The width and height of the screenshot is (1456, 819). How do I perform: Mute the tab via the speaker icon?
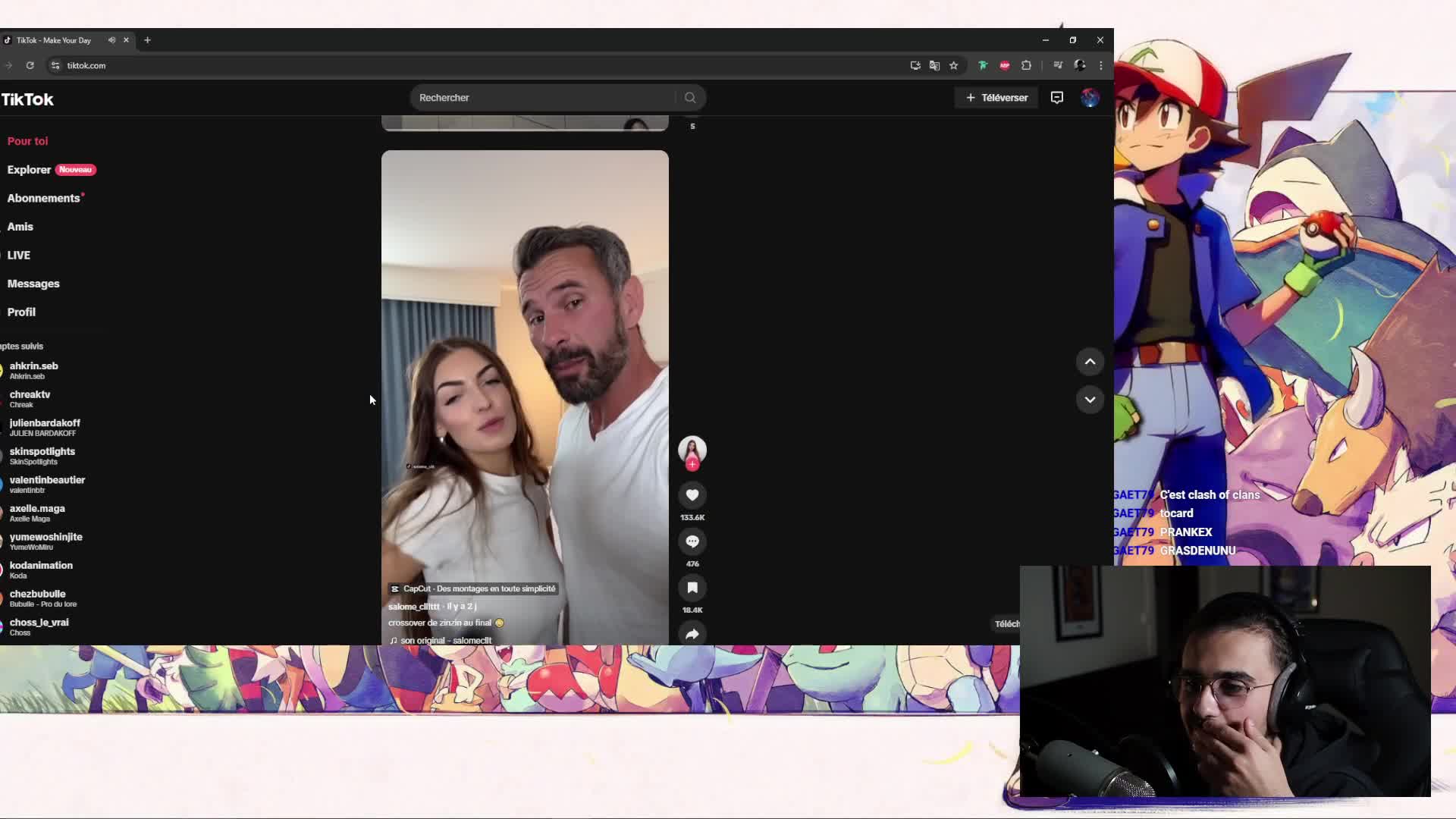pyautogui.click(x=111, y=40)
